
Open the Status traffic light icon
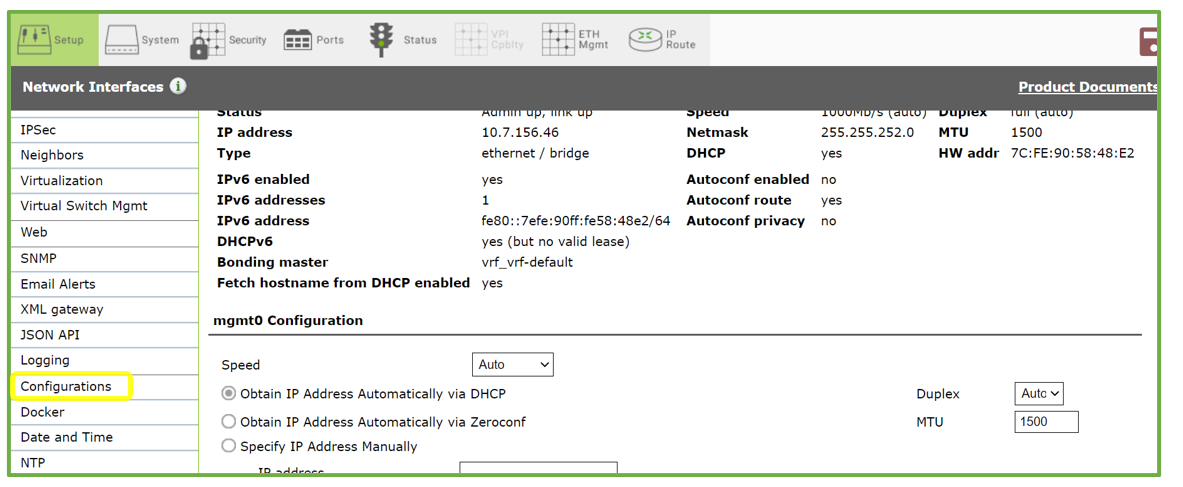pyautogui.click(x=381, y=40)
